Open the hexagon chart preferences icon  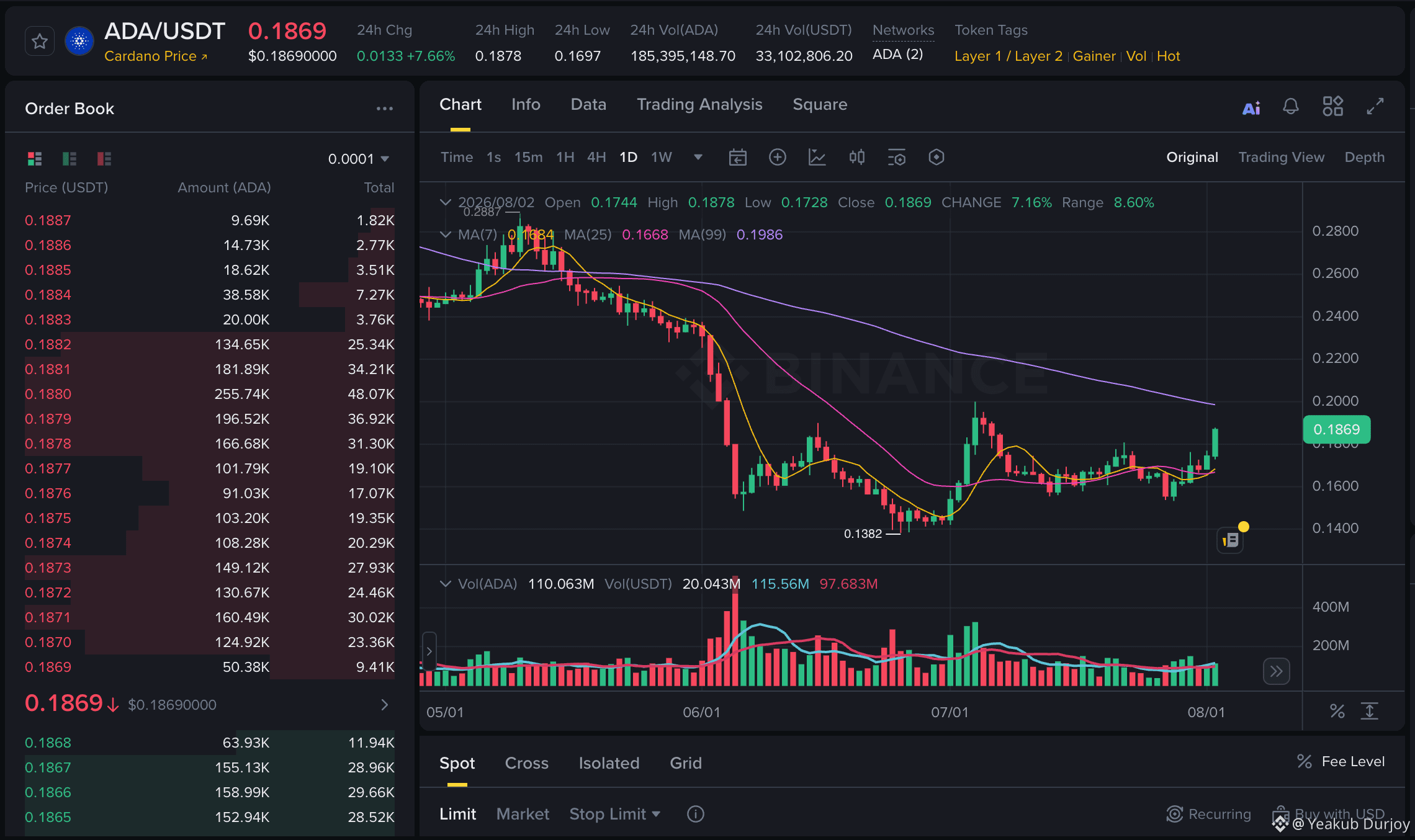click(937, 158)
